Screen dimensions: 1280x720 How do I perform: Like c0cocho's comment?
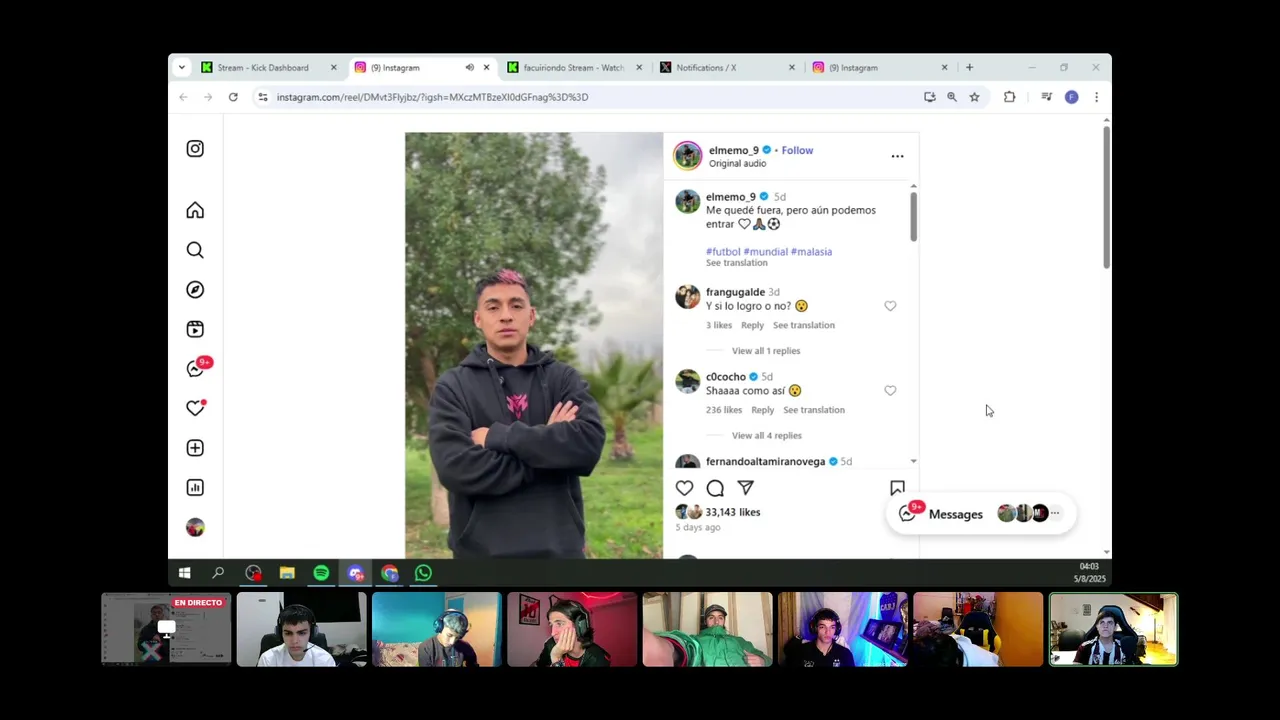(890, 391)
